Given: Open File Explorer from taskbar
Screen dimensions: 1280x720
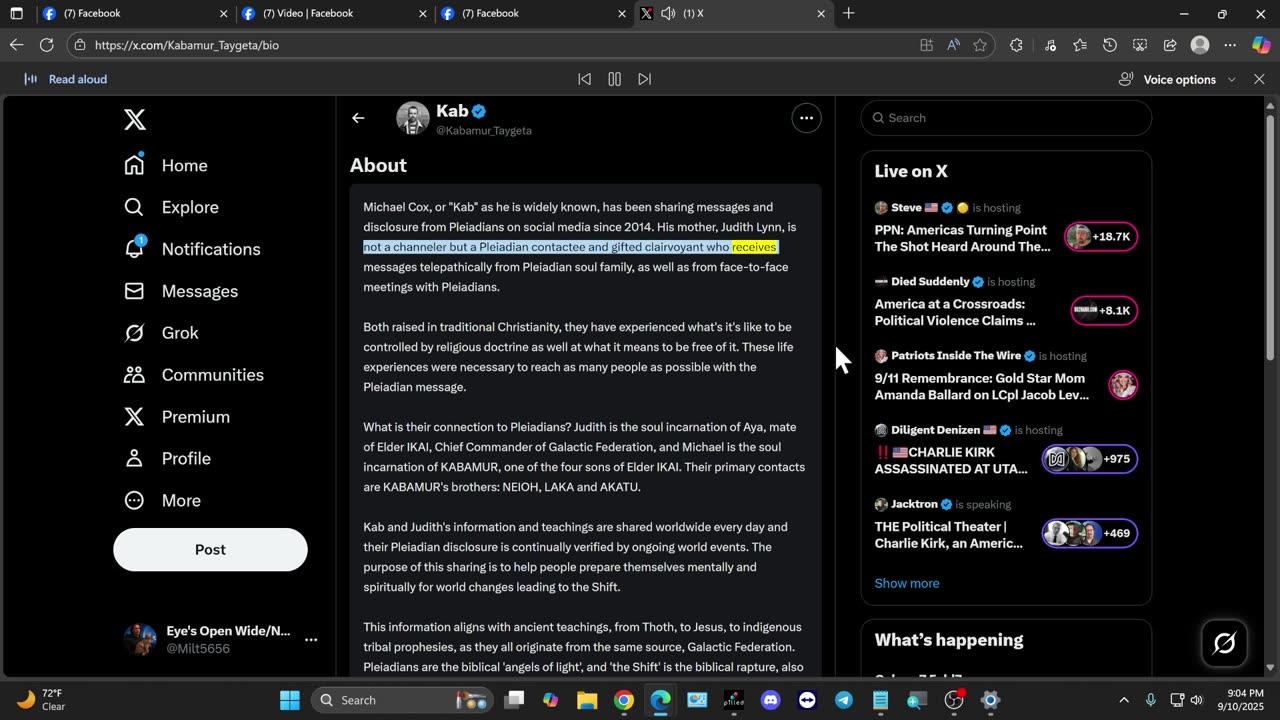Looking at the screenshot, I should (587, 700).
